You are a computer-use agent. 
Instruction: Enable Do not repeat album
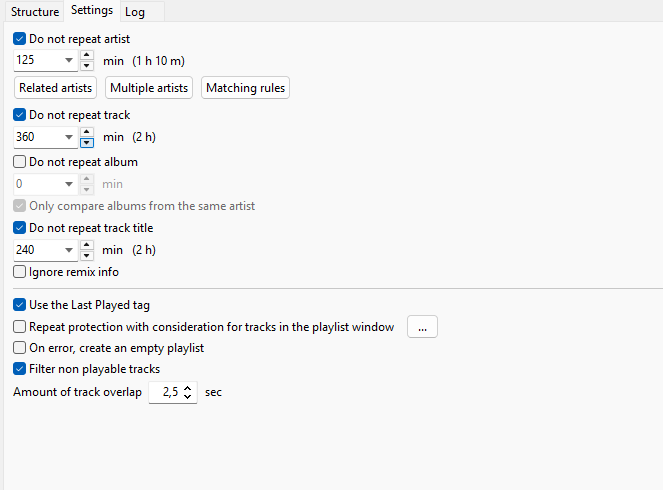coord(20,161)
